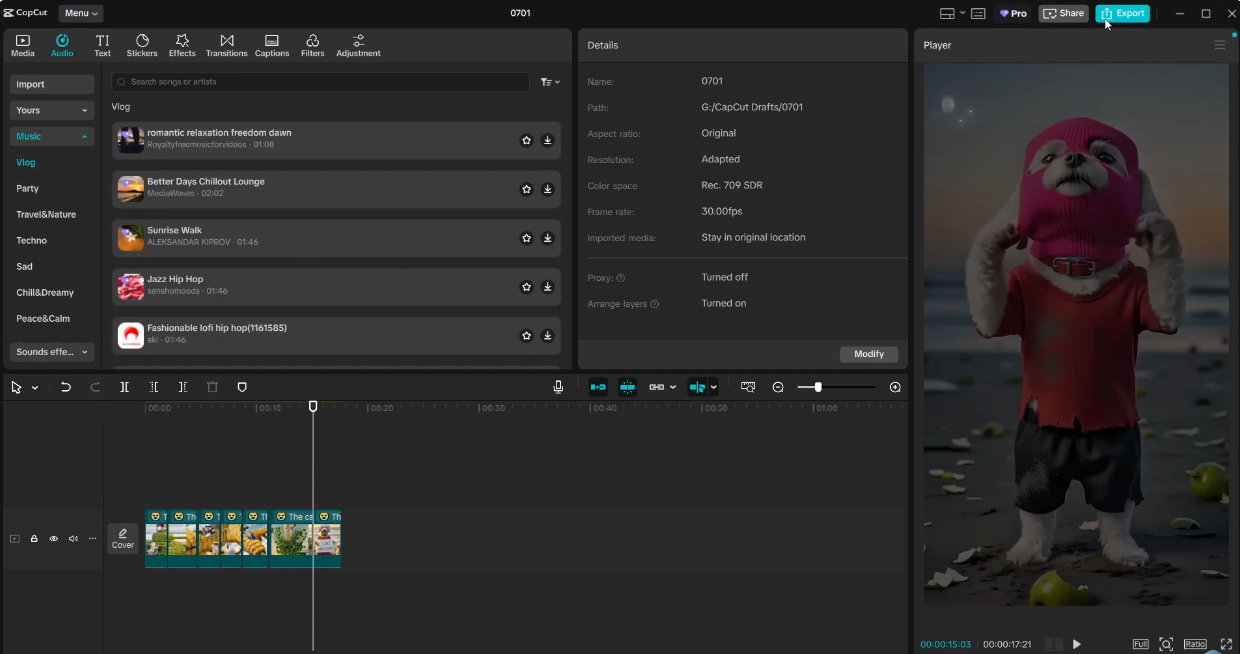
Task: Toggle lock on the video track
Action: pos(34,539)
